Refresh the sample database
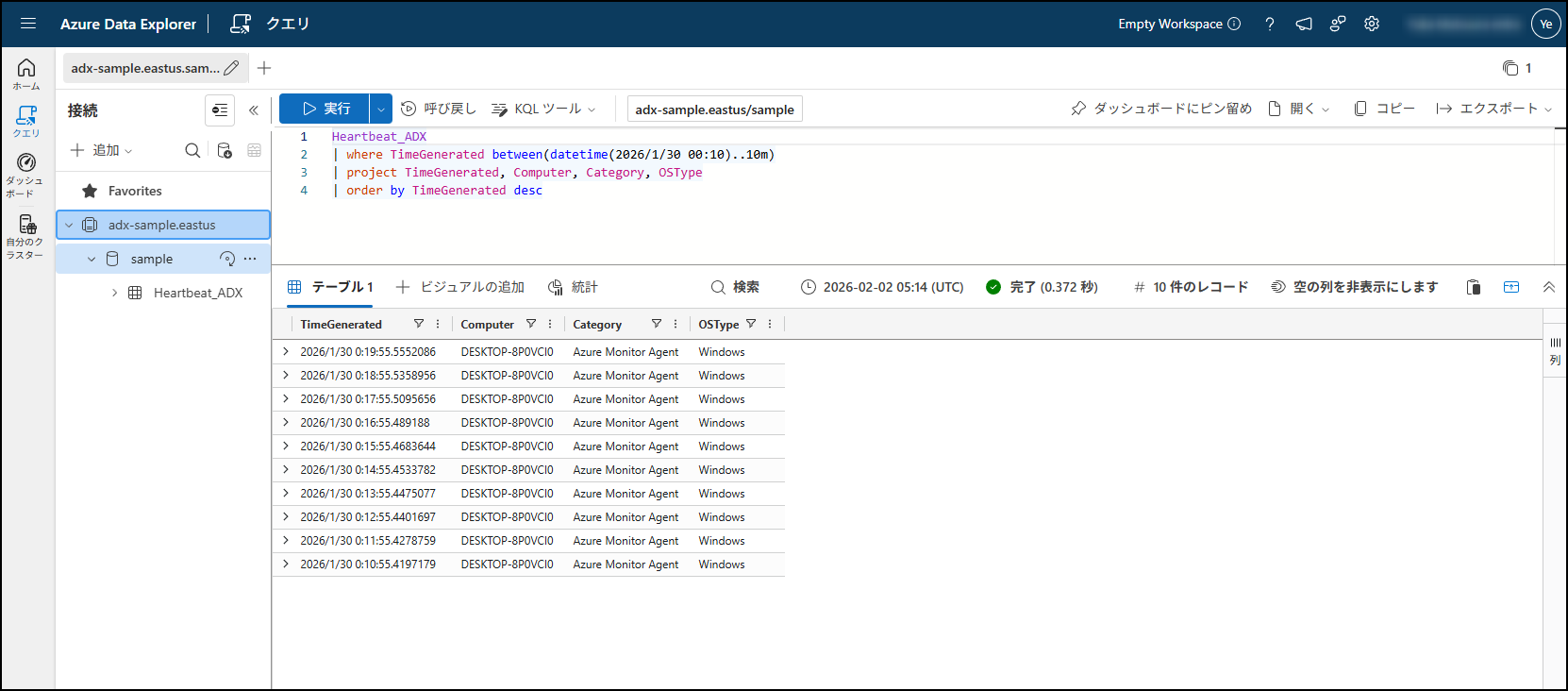Screen dimensions: 1568x691 click(x=227, y=259)
